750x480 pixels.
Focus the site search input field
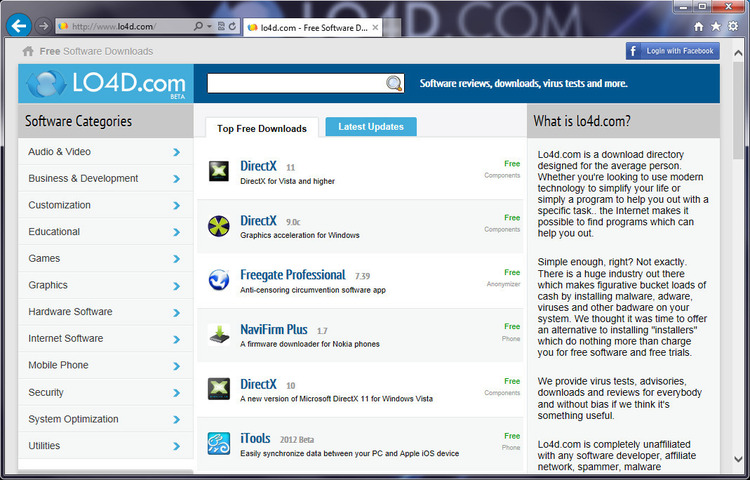pyautogui.click(x=297, y=83)
